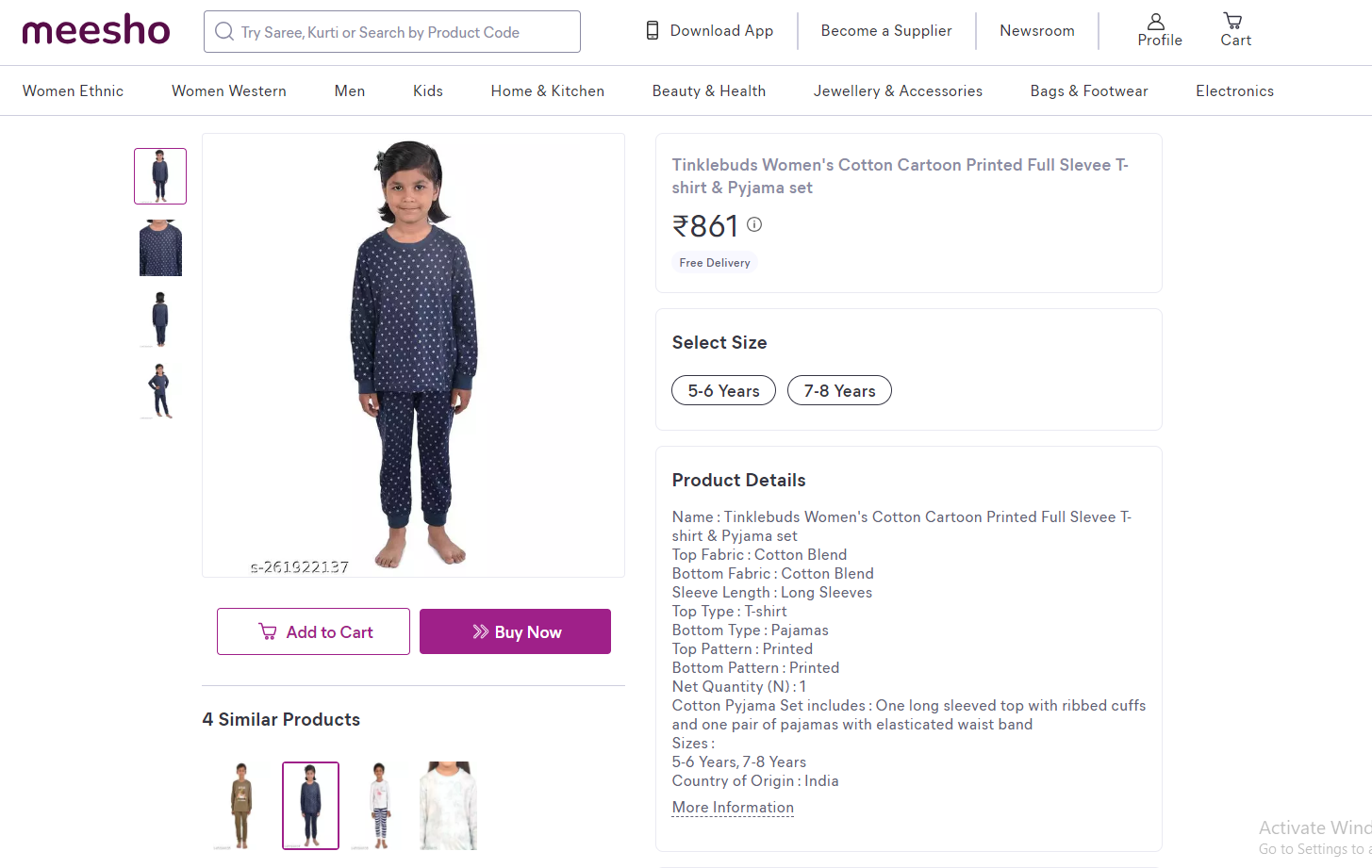Open the Kids category menu
Image resolution: width=1372 pixels, height=868 pixels.
click(x=428, y=91)
